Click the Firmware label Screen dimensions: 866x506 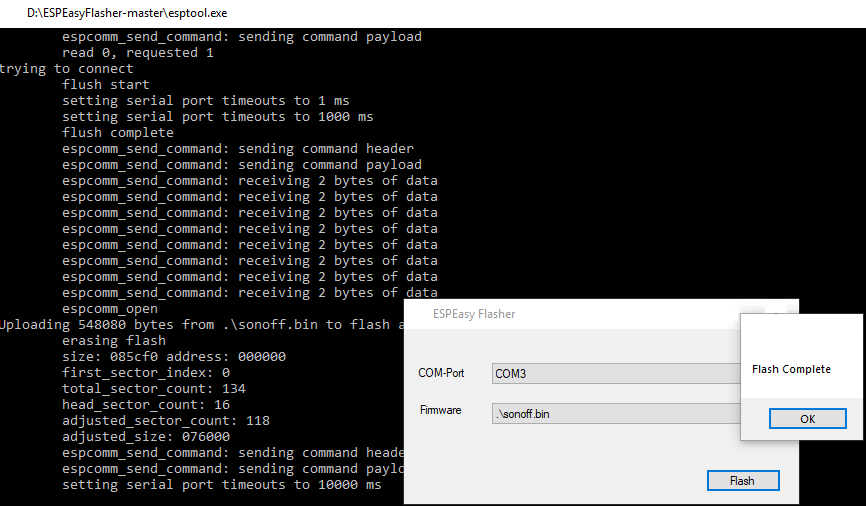440,410
